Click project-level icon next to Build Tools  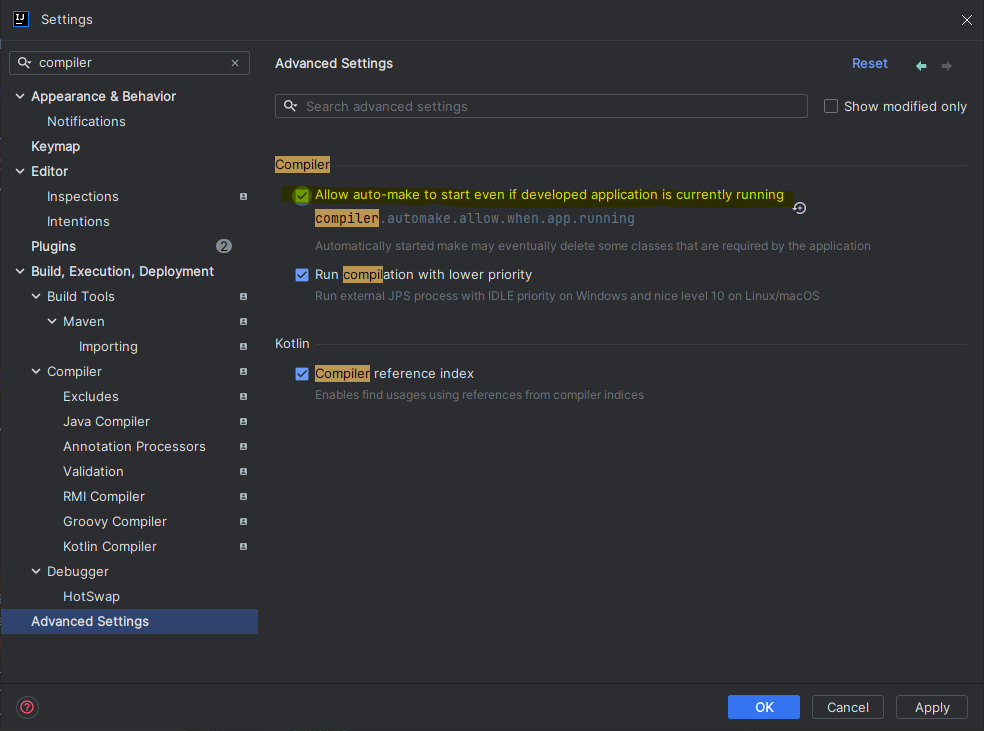coord(243,296)
